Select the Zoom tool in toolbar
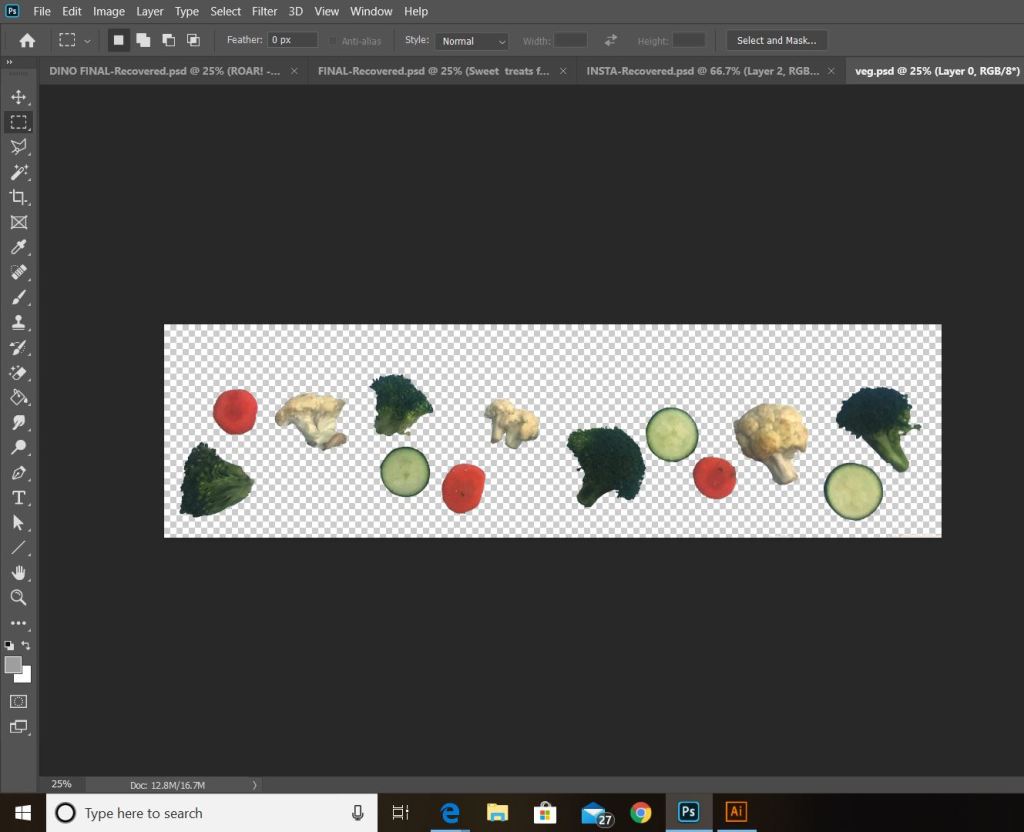The height and width of the screenshot is (832, 1024). (x=18, y=597)
